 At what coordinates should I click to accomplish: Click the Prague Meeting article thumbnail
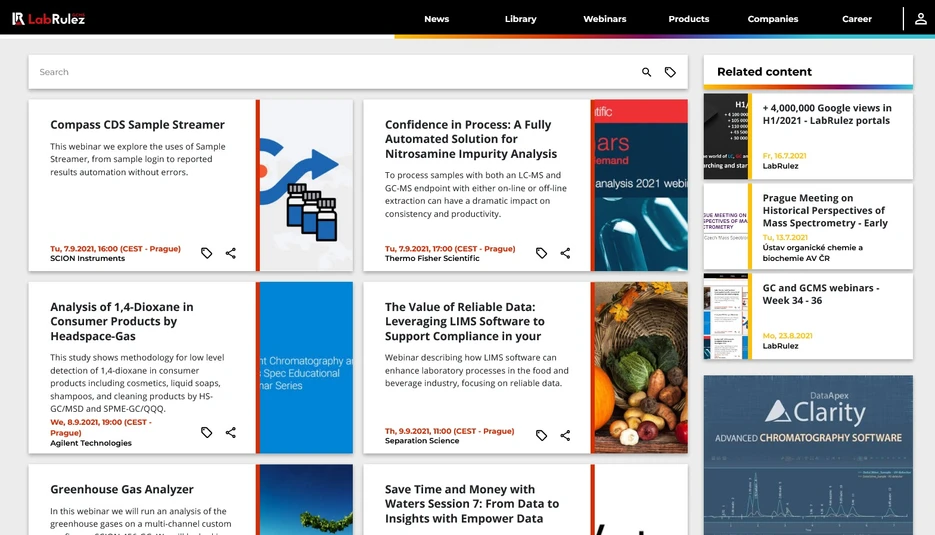(x=726, y=226)
